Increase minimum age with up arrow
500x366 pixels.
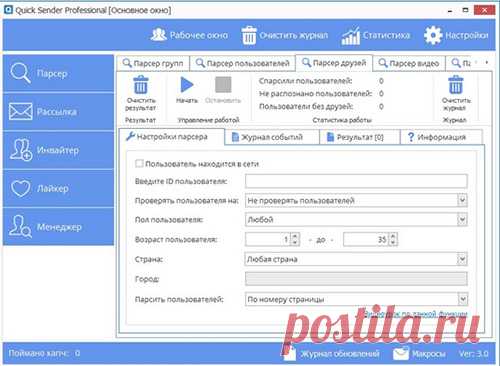295,236
